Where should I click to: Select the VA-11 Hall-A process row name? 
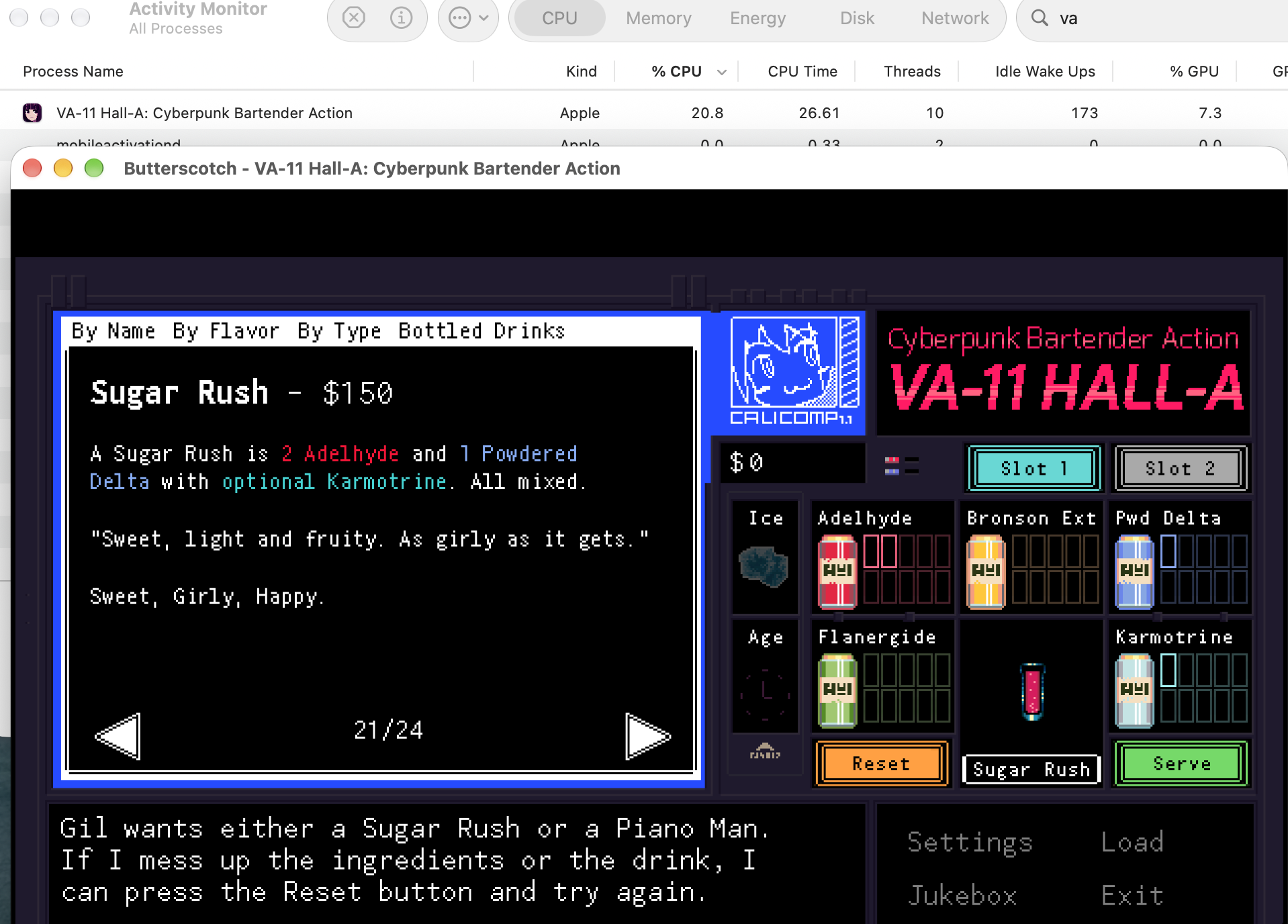pyautogui.click(x=204, y=113)
